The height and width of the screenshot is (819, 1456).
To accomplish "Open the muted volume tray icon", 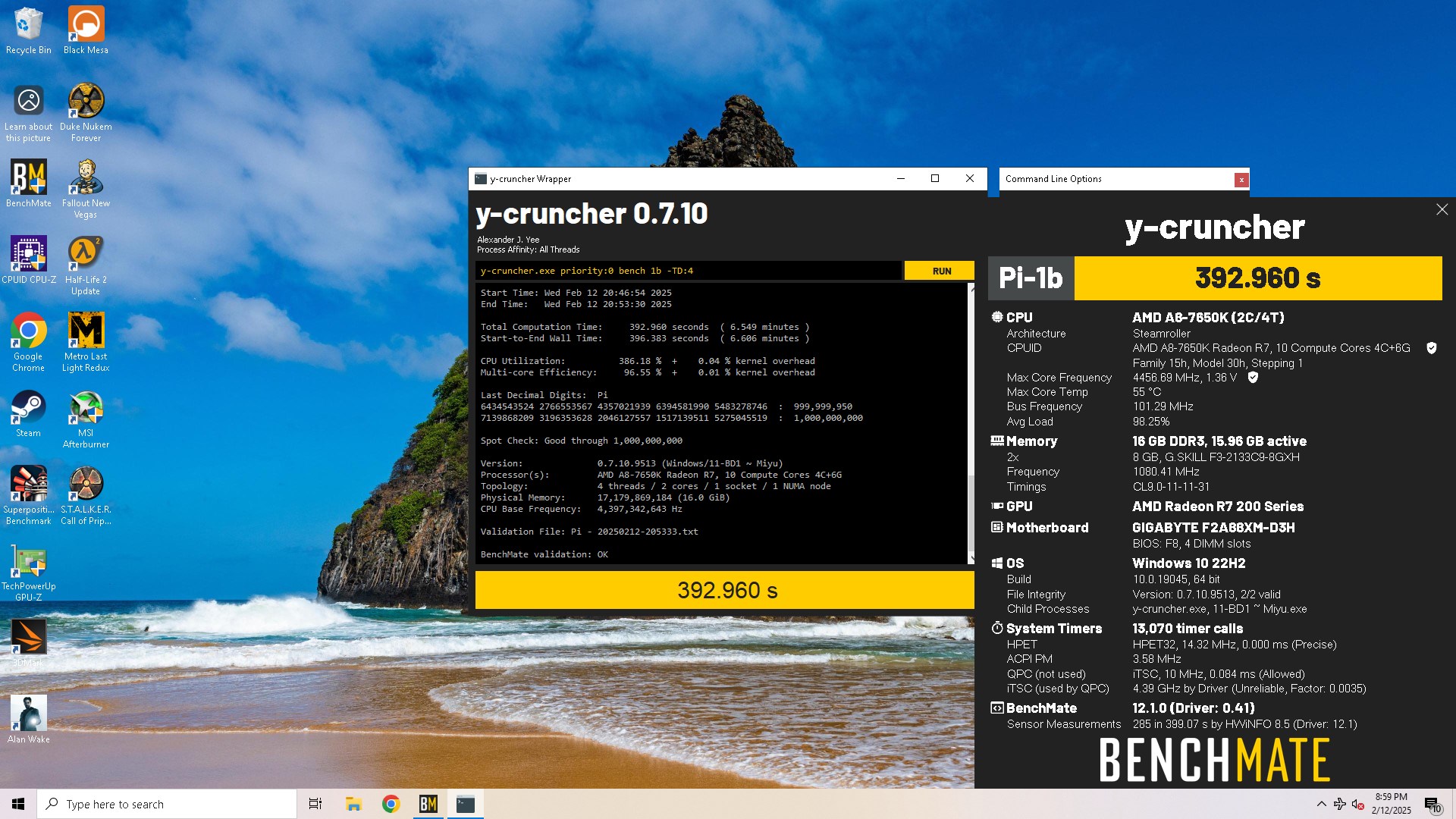I will click(1358, 804).
